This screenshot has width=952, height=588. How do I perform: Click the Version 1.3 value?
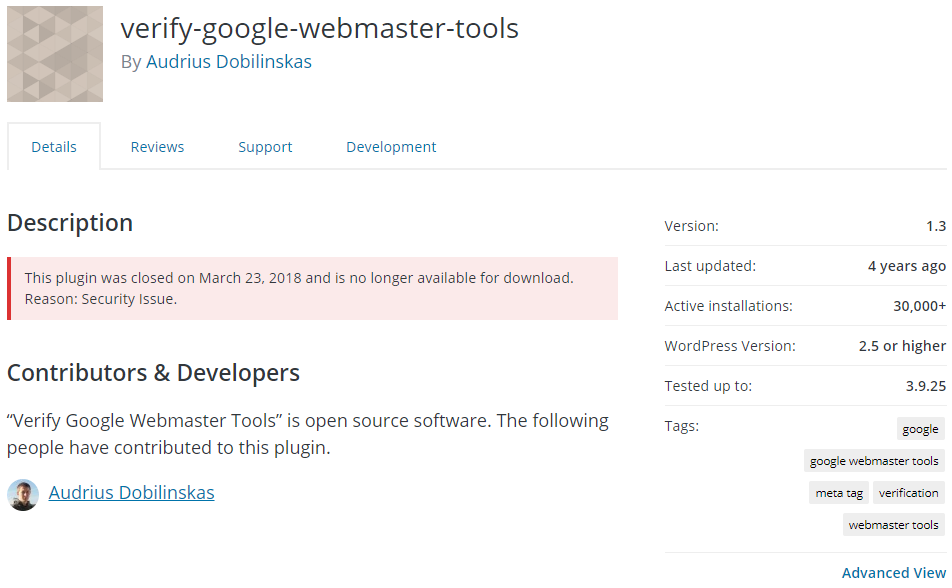936,226
